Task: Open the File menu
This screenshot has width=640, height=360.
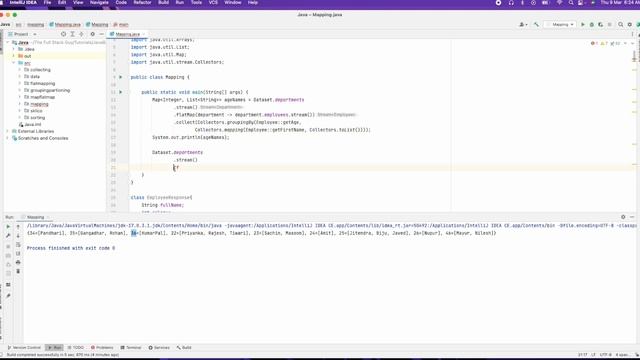Action: tap(47, 3)
